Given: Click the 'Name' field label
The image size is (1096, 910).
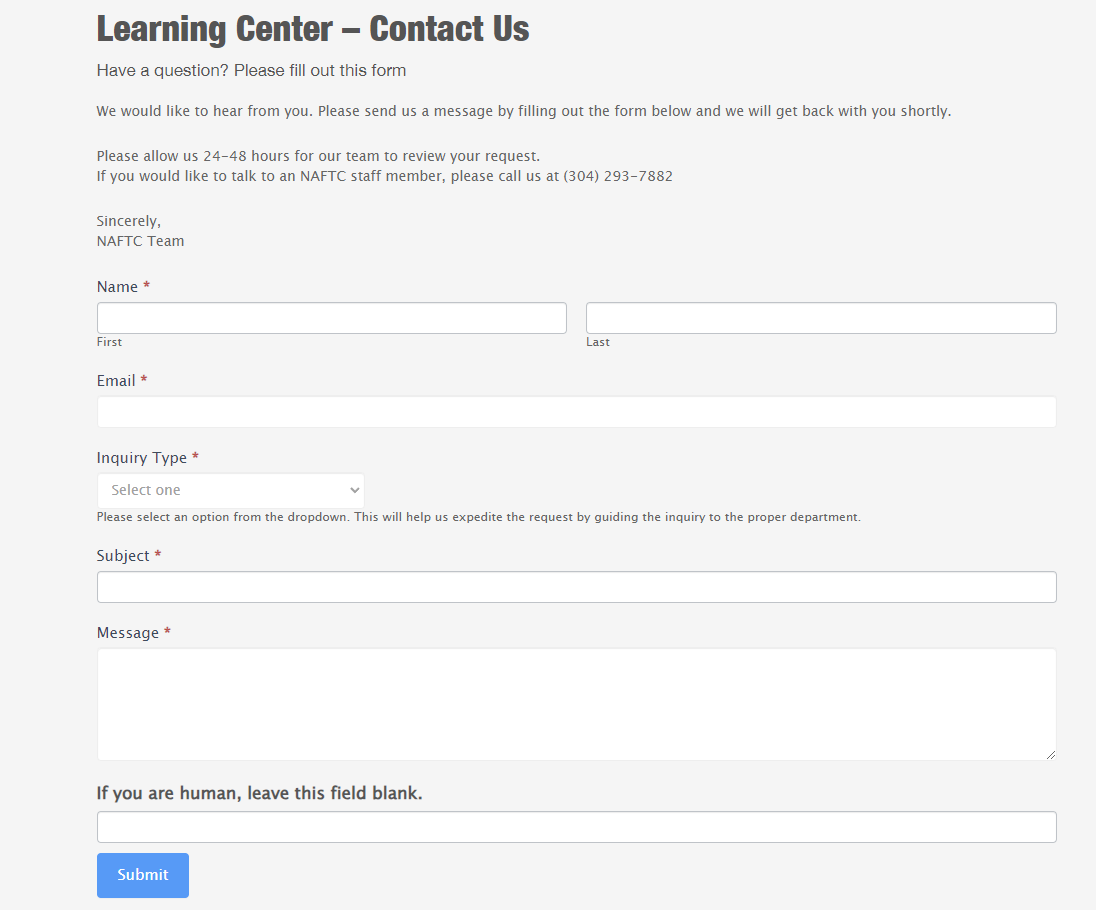Looking at the screenshot, I should [x=117, y=287].
